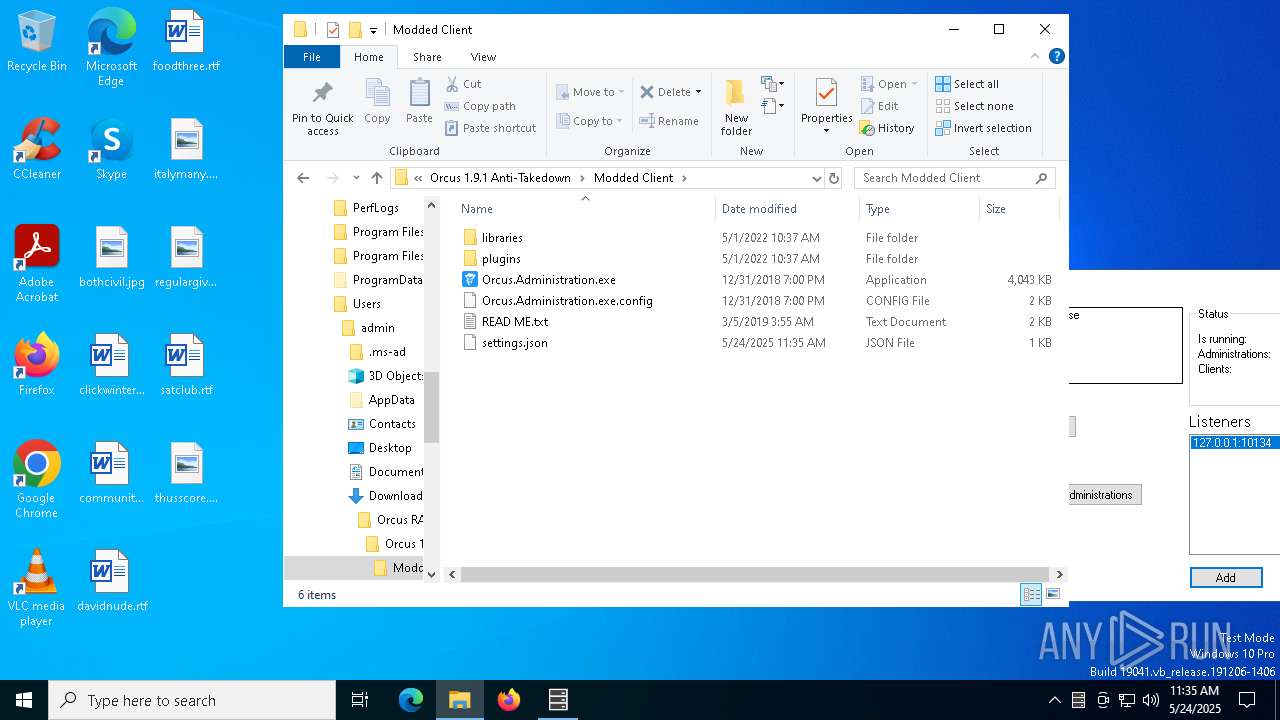This screenshot has width=1280, height=720.
Task: Click the taskbar search box
Action: pyautogui.click(x=192, y=700)
